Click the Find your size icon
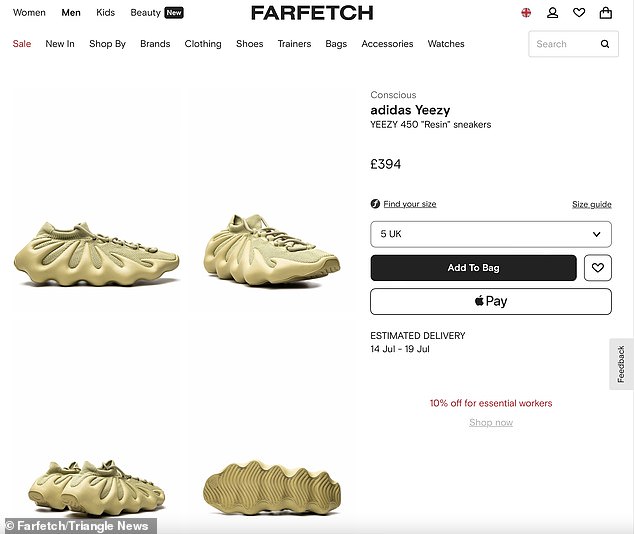Image resolution: width=634 pixels, height=534 pixels. pos(375,204)
